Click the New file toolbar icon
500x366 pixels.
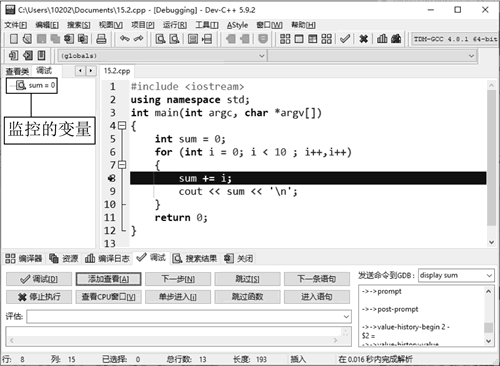point(14,39)
